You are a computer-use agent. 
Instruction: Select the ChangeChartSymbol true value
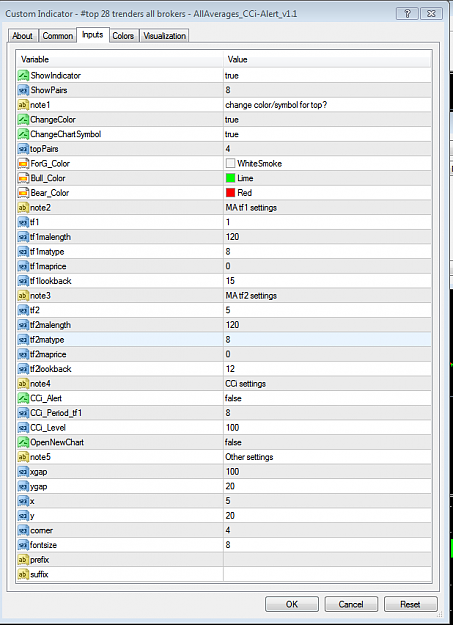pos(232,134)
